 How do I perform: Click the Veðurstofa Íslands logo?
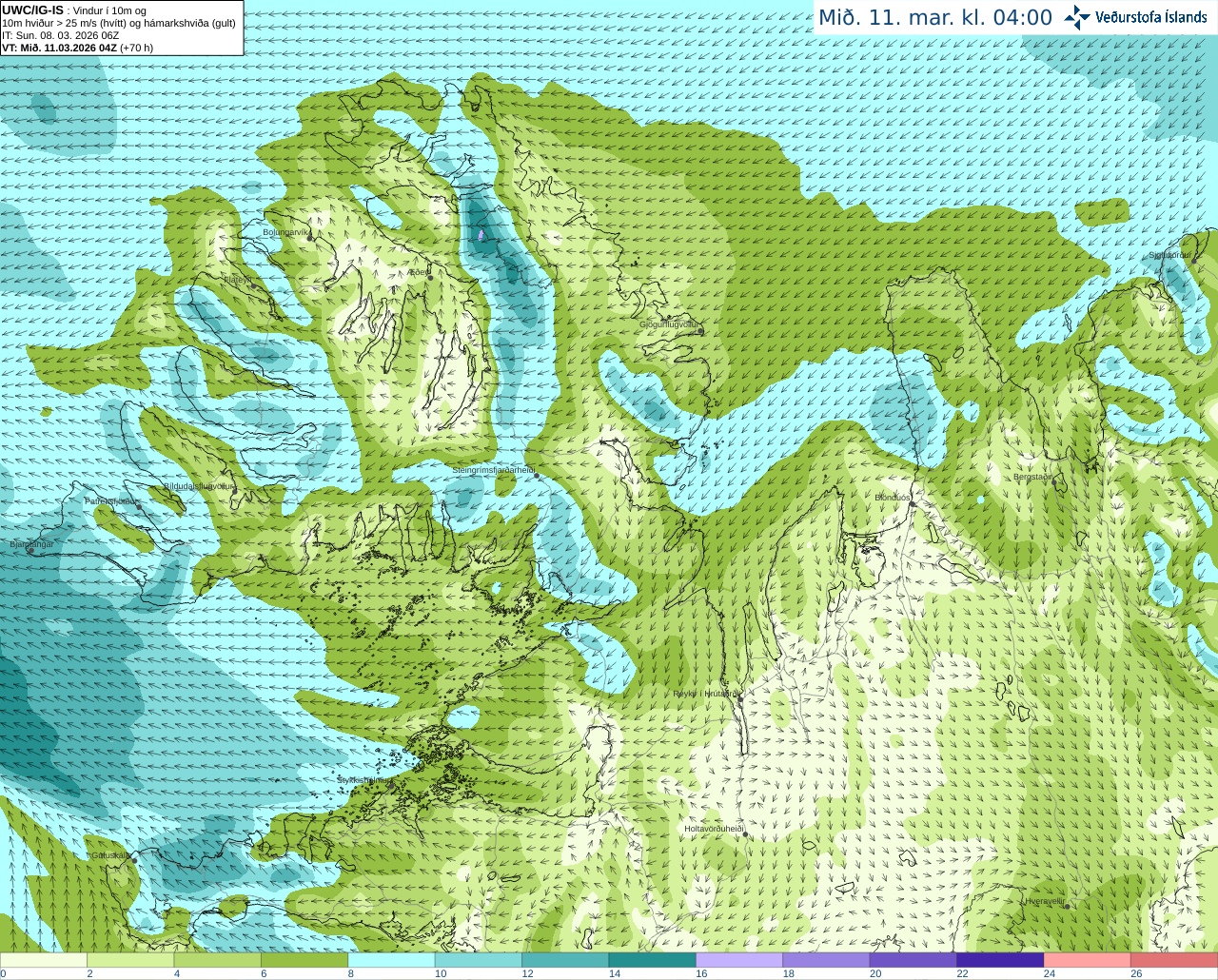[1135, 17]
